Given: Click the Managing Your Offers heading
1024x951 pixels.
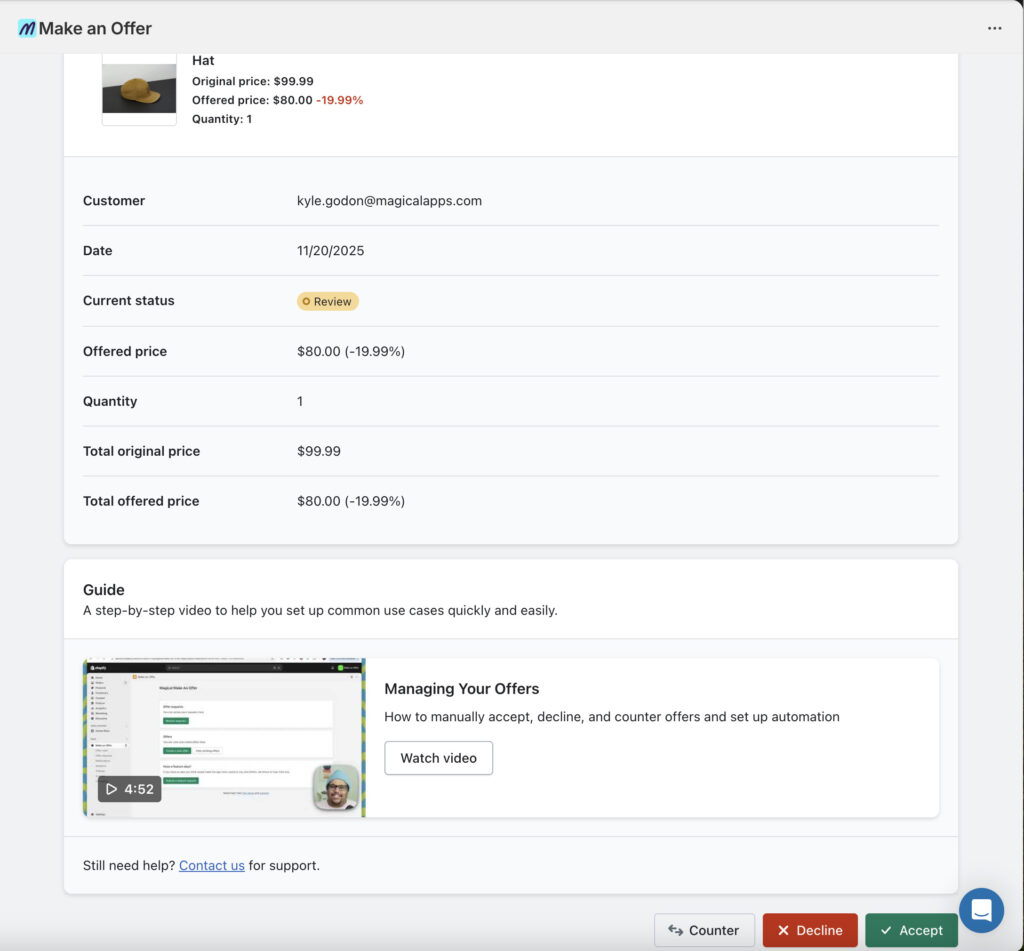Looking at the screenshot, I should [x=462, y=689].
